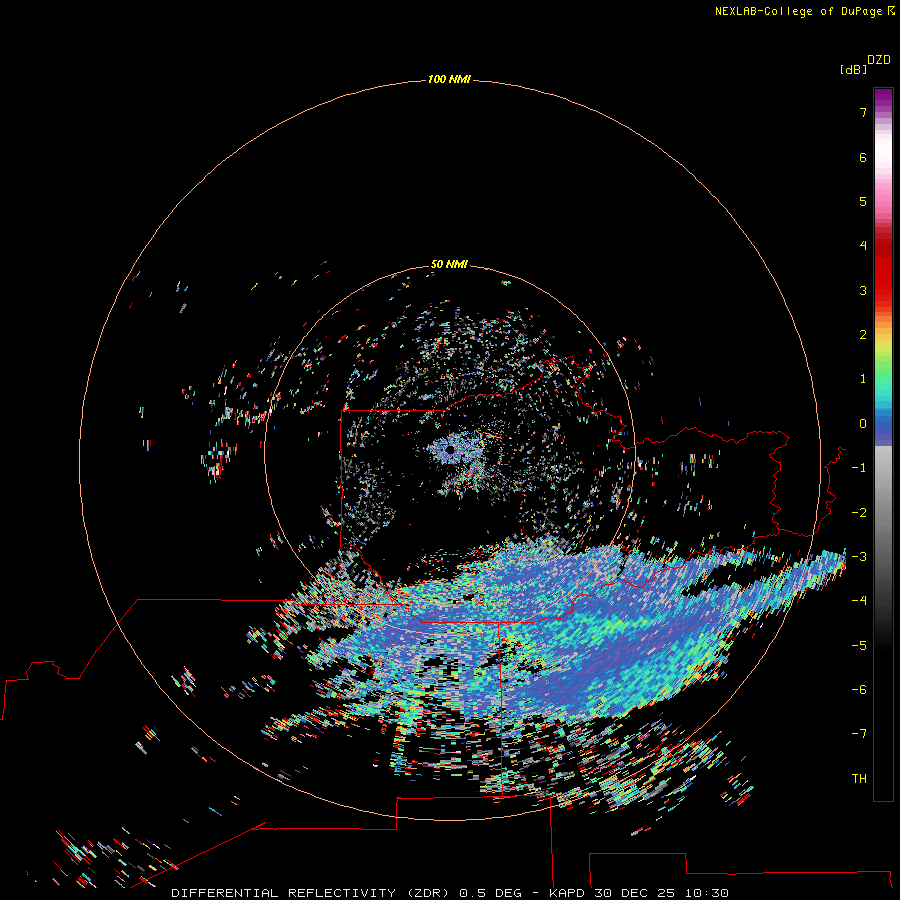
Task: Select the 5 dB tick label
Action: (863, 201)
